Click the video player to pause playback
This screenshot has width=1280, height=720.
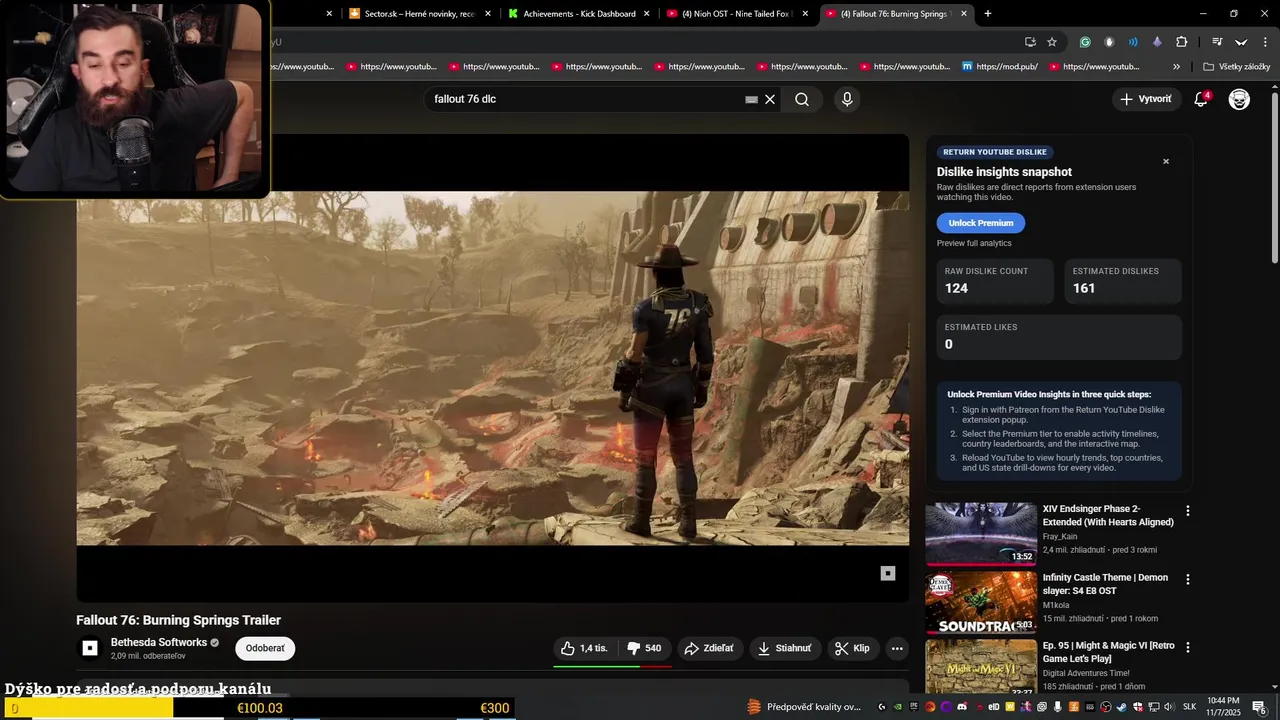[x=493, y=368]
